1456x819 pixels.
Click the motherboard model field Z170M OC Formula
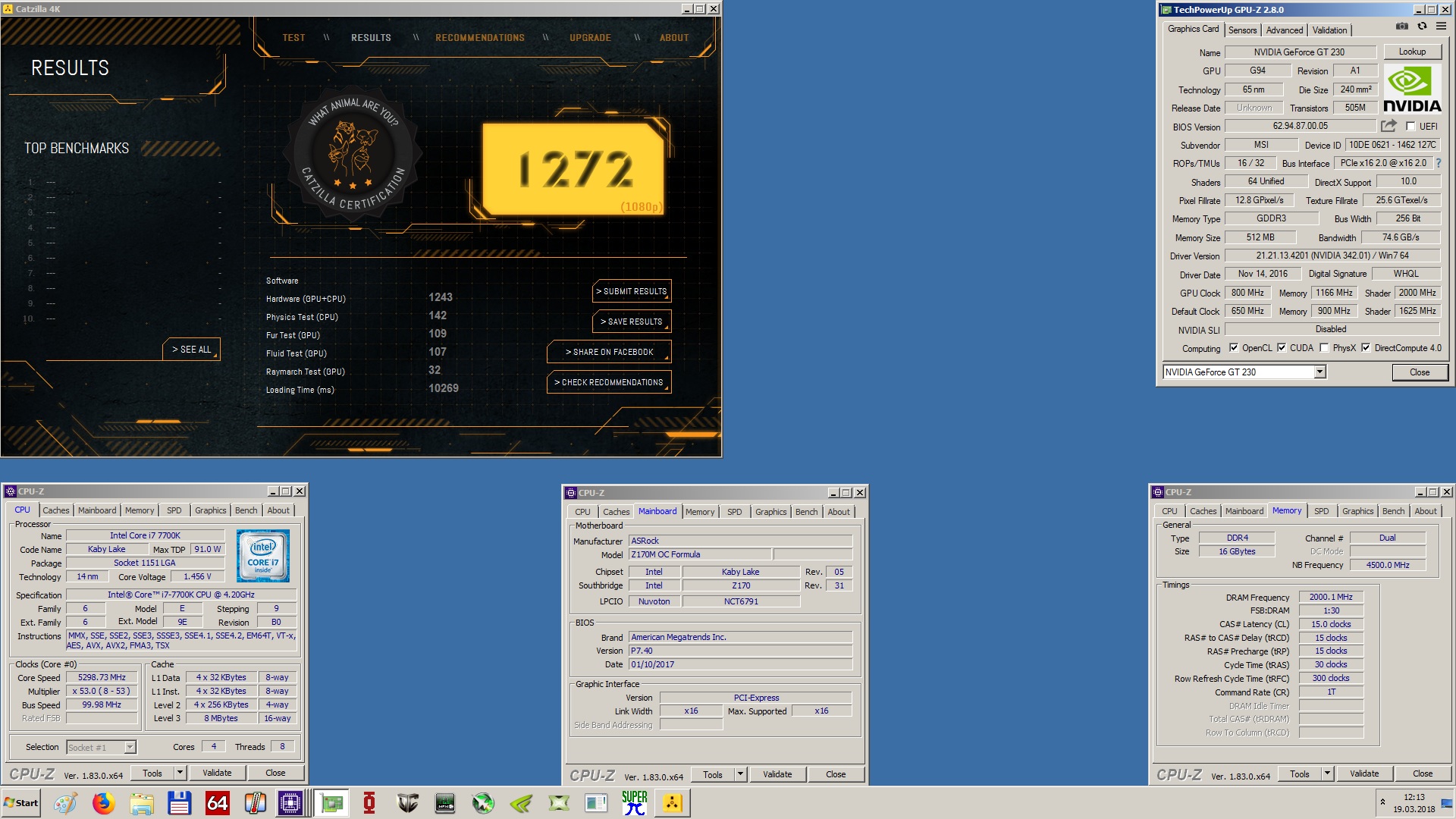[x=699, y=554]
